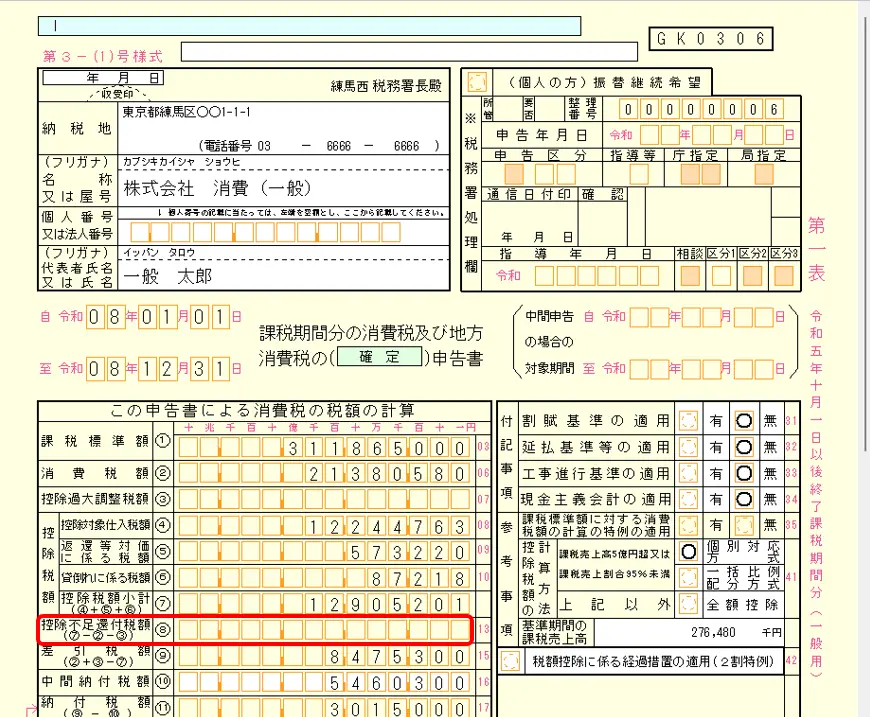Click the white field beside 第3-(1)号様式
Image resolution: width=870 pixels, height=717 pixels.
409,52
